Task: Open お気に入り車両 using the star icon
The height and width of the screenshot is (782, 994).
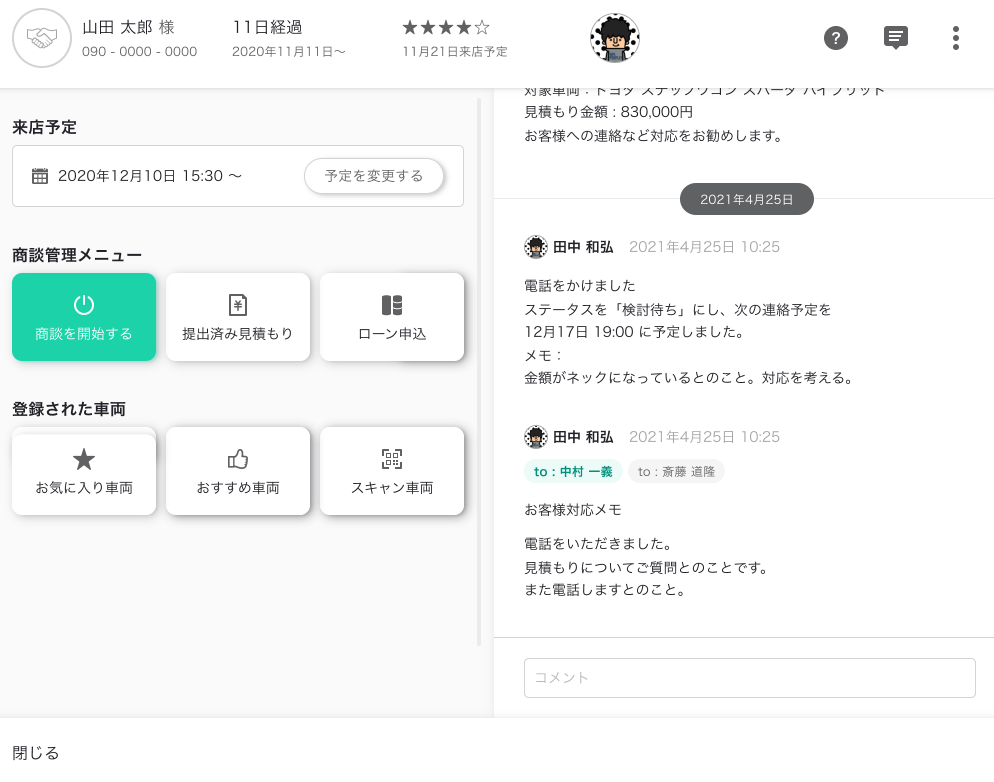Action: click(x=84, y=459)
